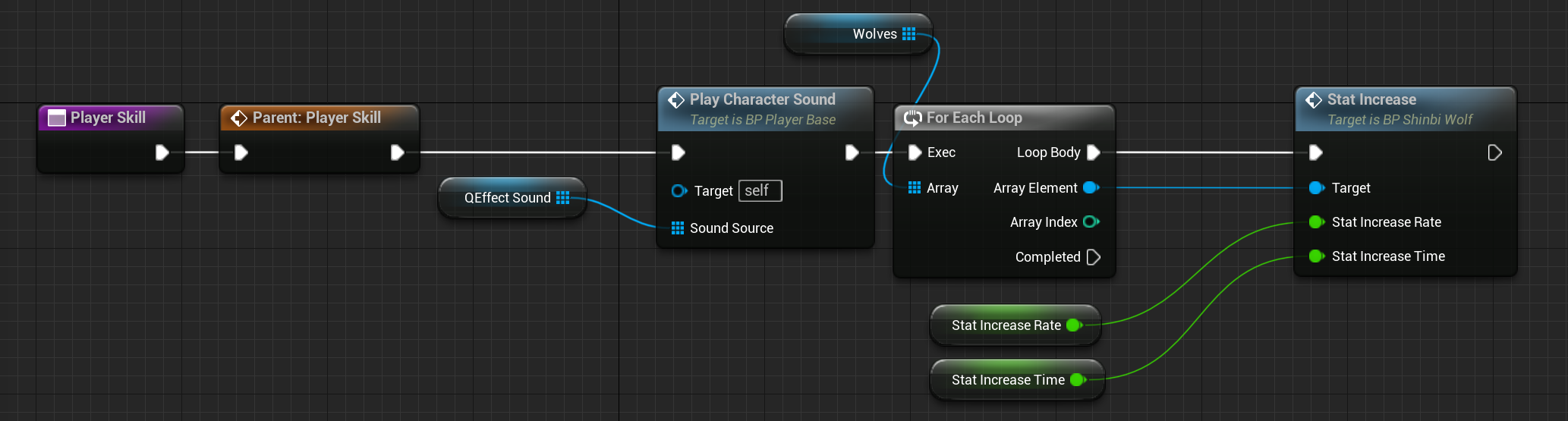Image resolution: width=1568 pixels, height=421 pixels.
Task: Click the self value in Target field
Action: point(760,190)
